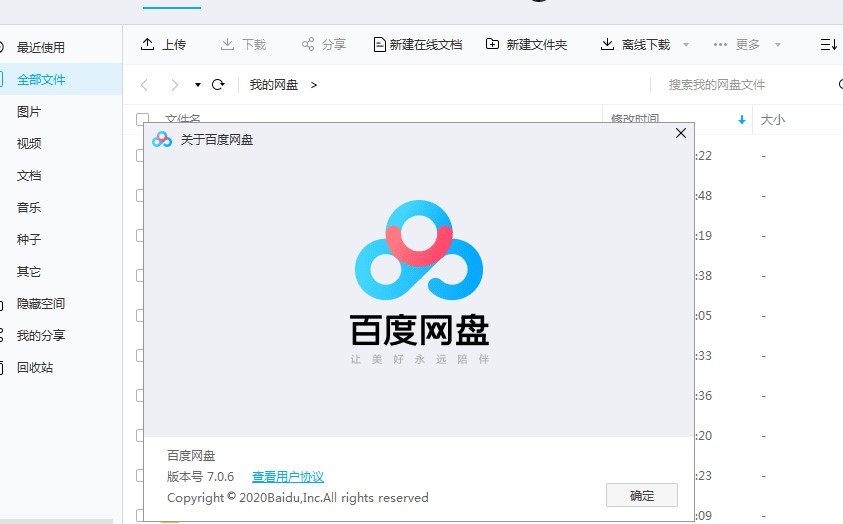Open the 音乐 category
The height and width of the screenshot is (524, 843).
click(29, 207)
